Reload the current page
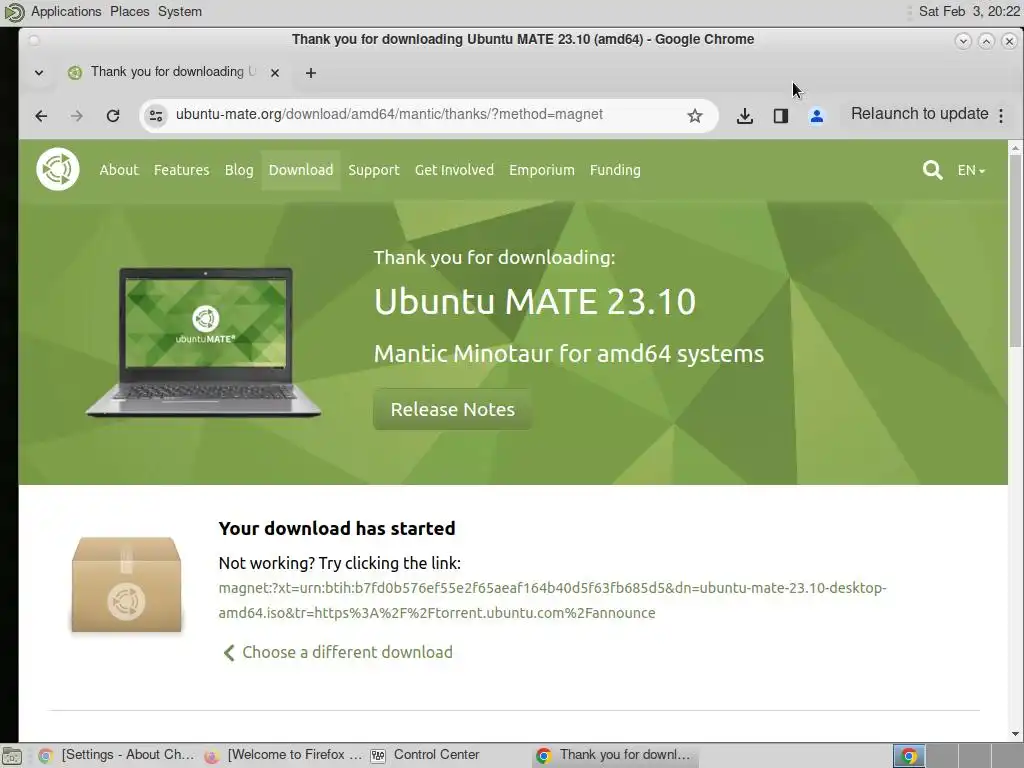1024x768 pixels. (x=113, y=116)
